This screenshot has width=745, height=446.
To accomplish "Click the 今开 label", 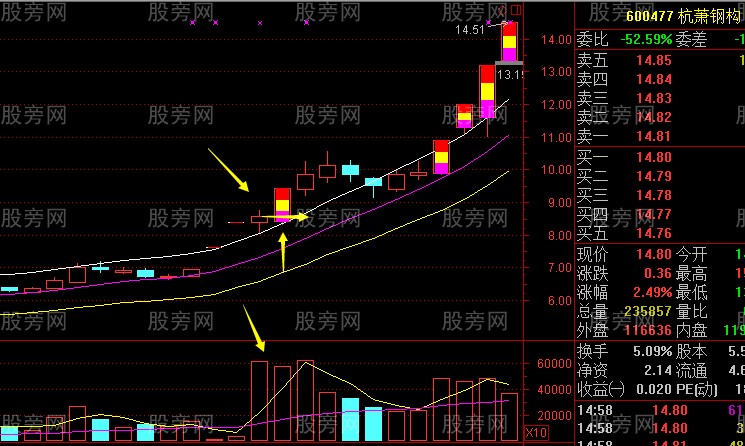I will pyautogui.click(x=691, y=254).
